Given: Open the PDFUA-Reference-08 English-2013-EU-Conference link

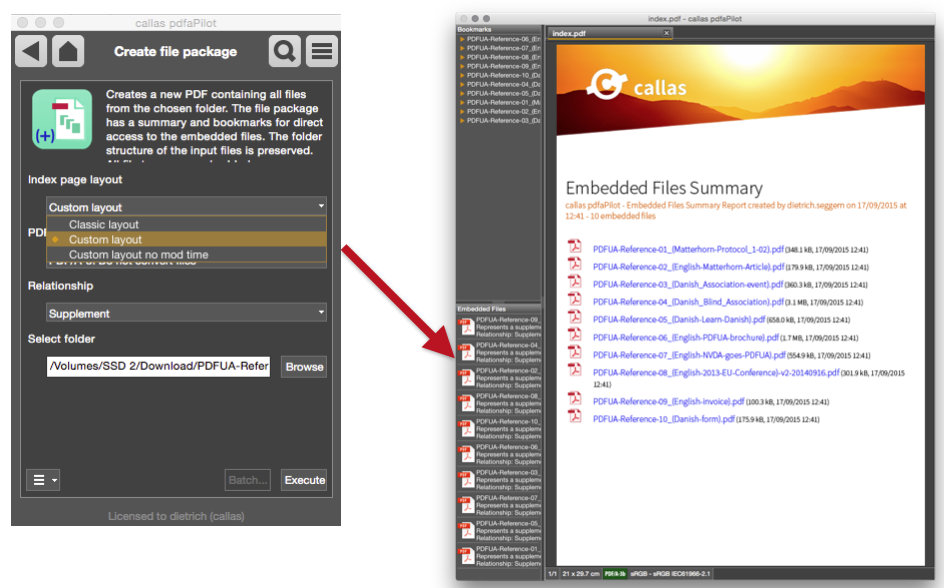Looking at the screenshot, I should coord(716,373).
